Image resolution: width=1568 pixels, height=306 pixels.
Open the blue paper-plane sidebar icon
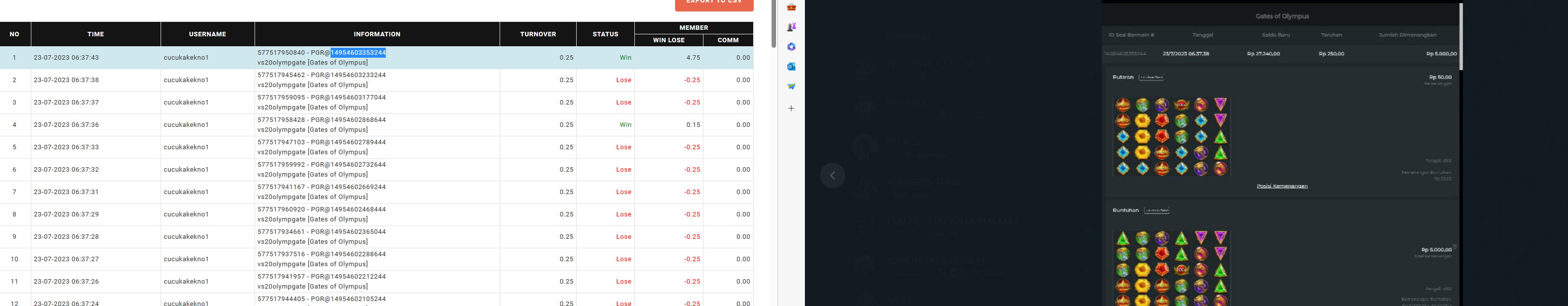pyautogui.click(x=791, y=86)
